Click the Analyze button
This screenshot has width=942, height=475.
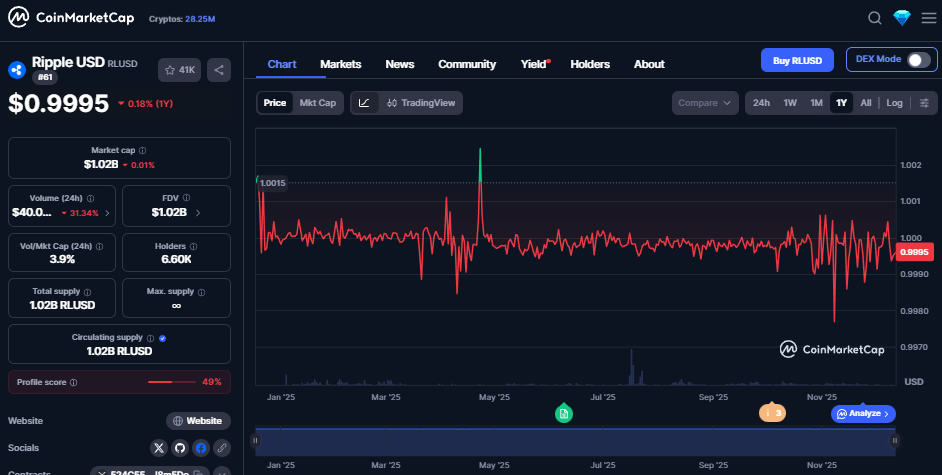[863, 413]
